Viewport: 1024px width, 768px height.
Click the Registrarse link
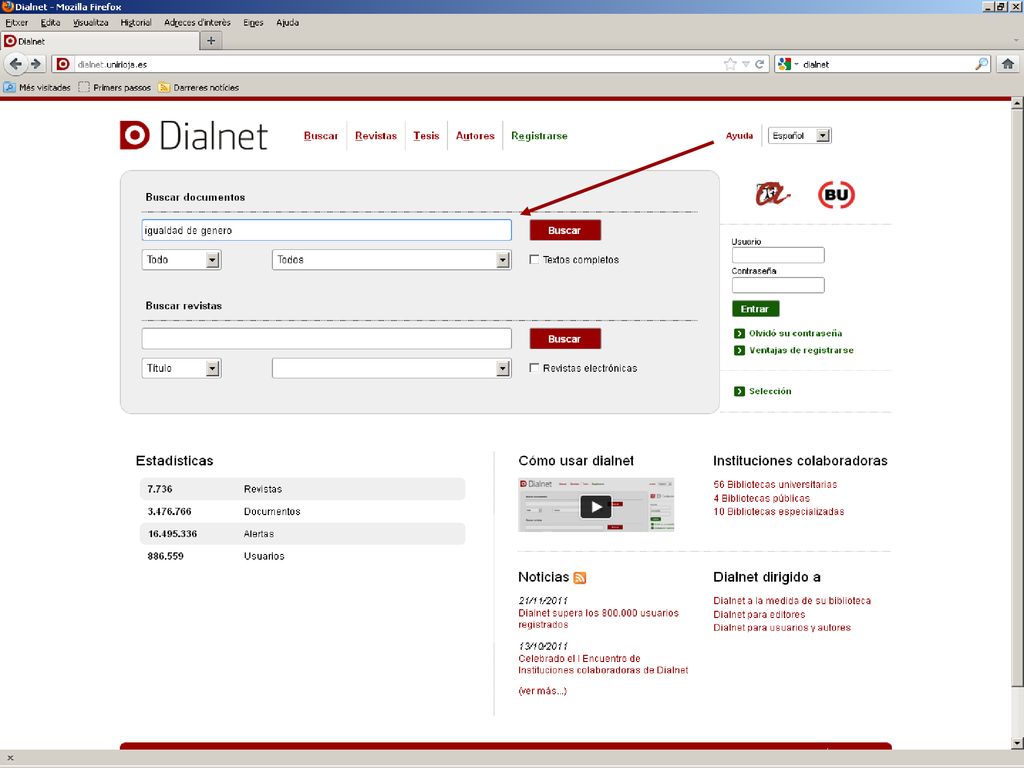(539, 136)
